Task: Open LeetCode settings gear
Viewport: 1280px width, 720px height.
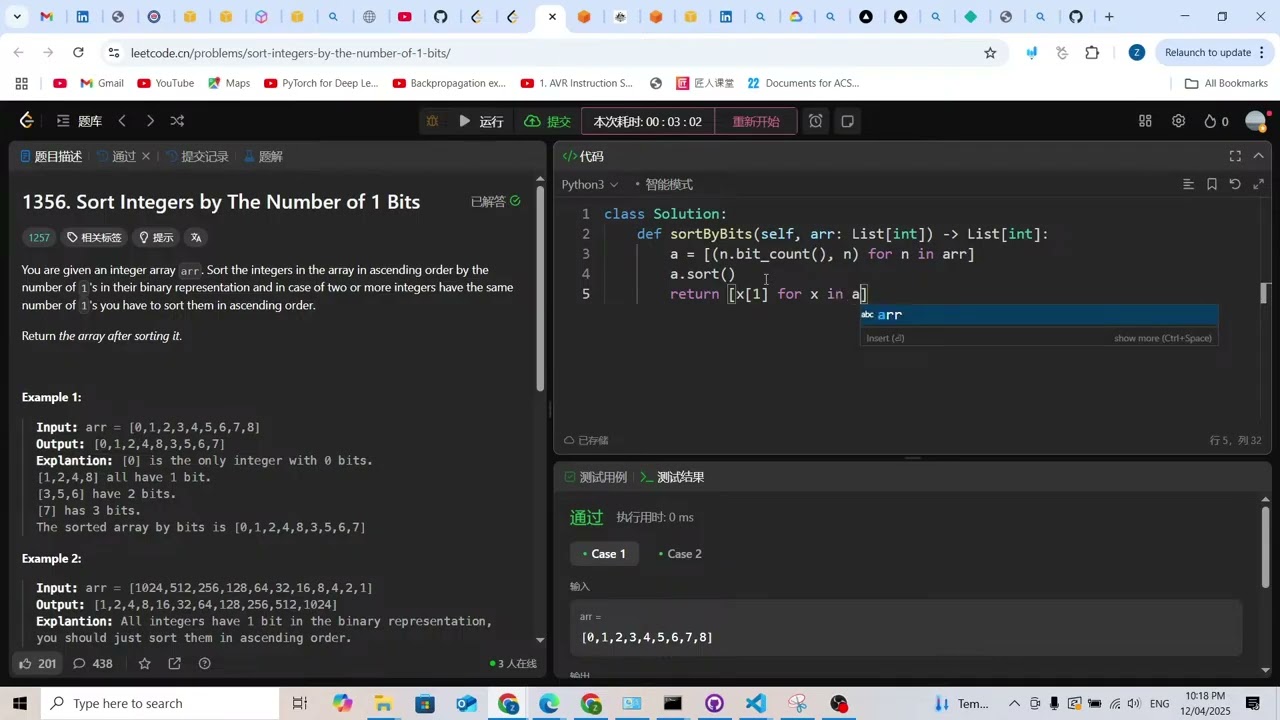Action: click(x=1179, y=121)
